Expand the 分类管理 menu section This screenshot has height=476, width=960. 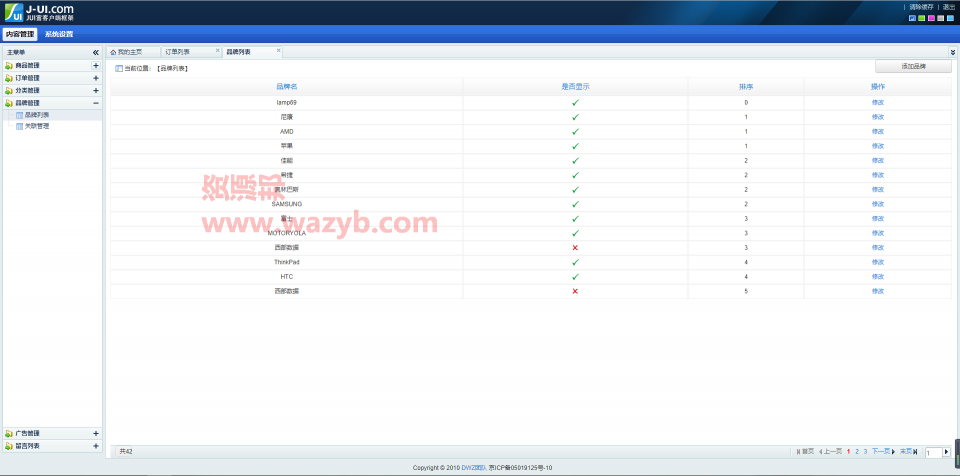click(96, 91)
